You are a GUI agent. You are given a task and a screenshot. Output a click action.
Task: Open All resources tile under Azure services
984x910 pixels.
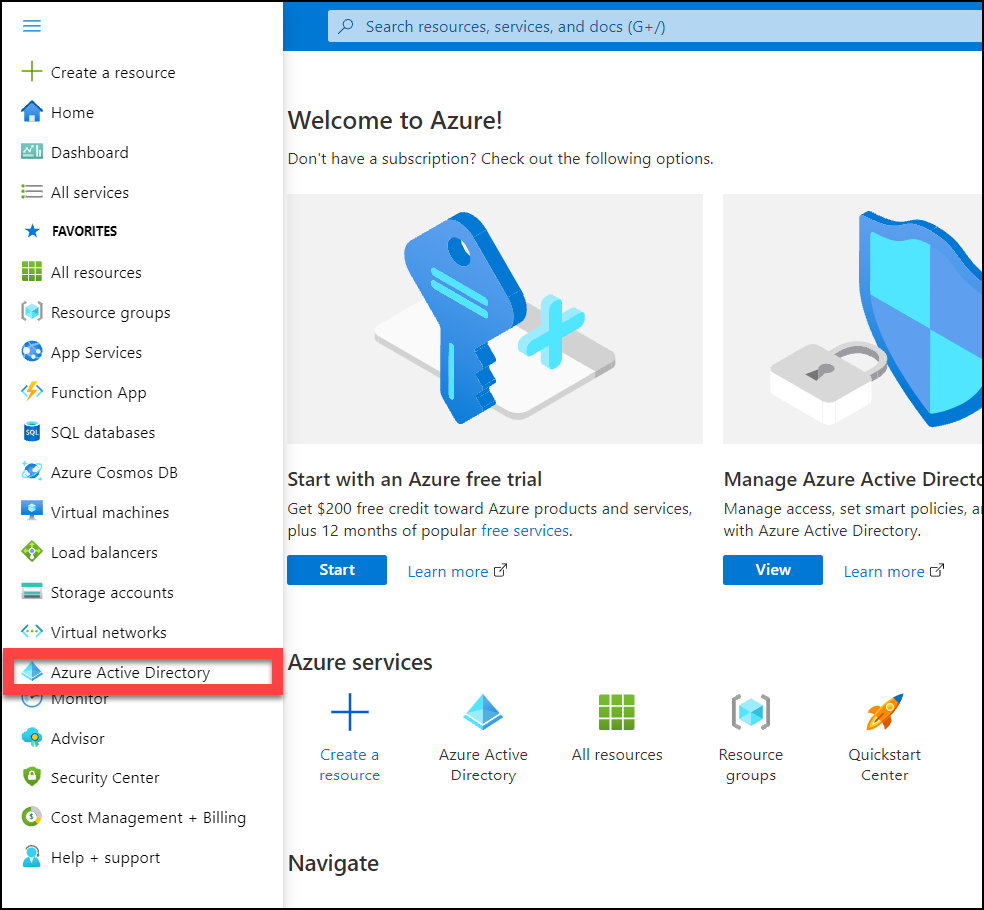[617, 729]
